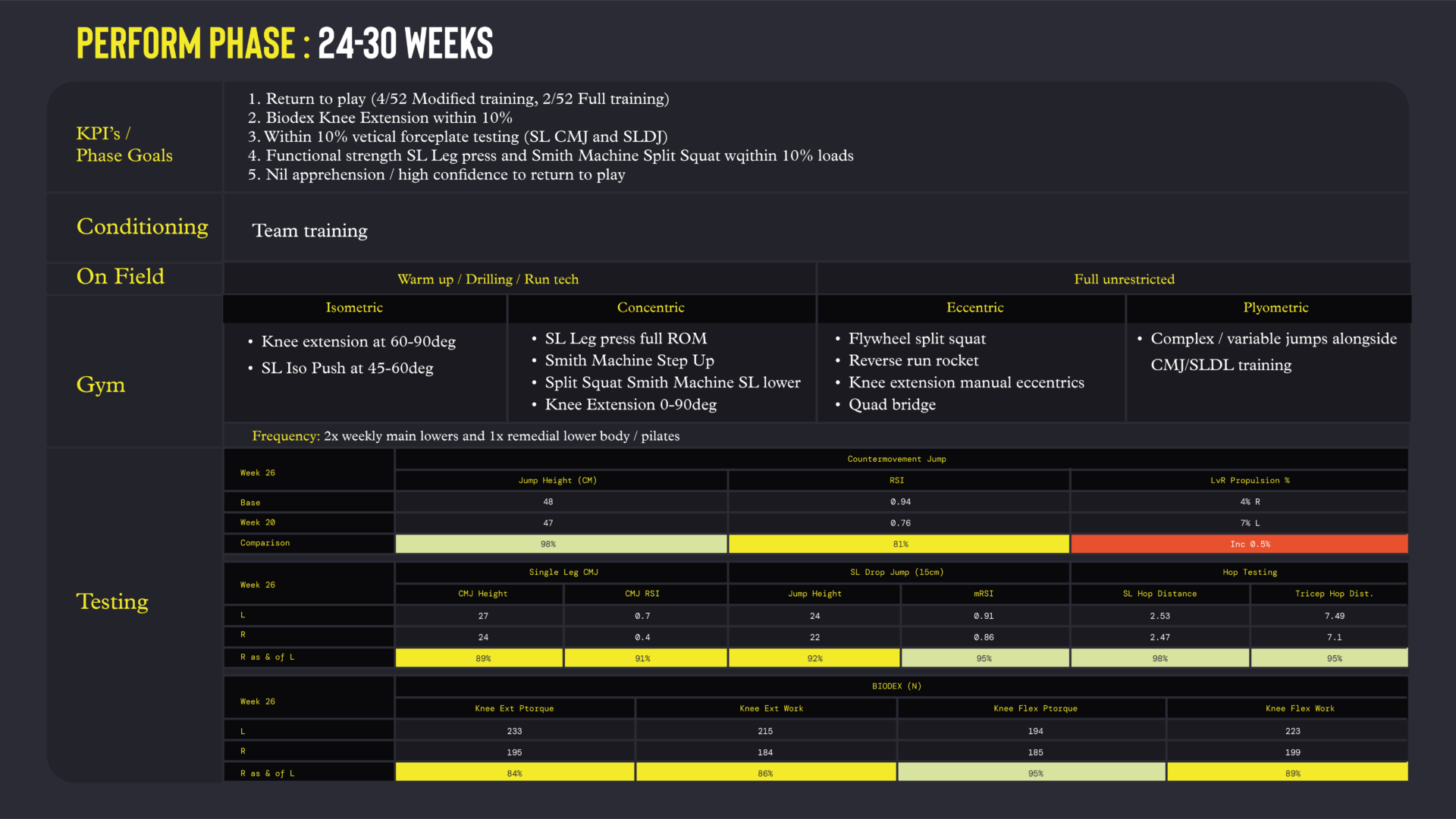
Task: Click Knee Flex Ptorque value 185
Action: click(x=1035, y=752)
